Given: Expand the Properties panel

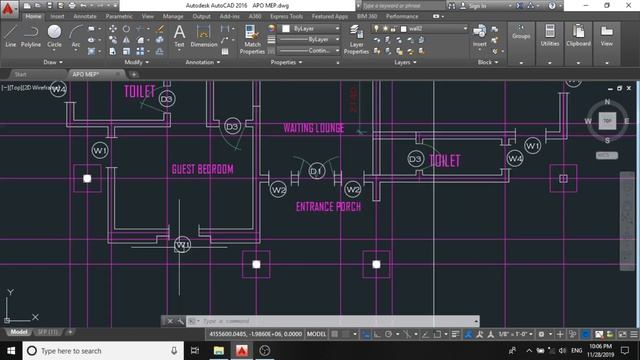Looking at the screenshot, I should click(286, 62).
